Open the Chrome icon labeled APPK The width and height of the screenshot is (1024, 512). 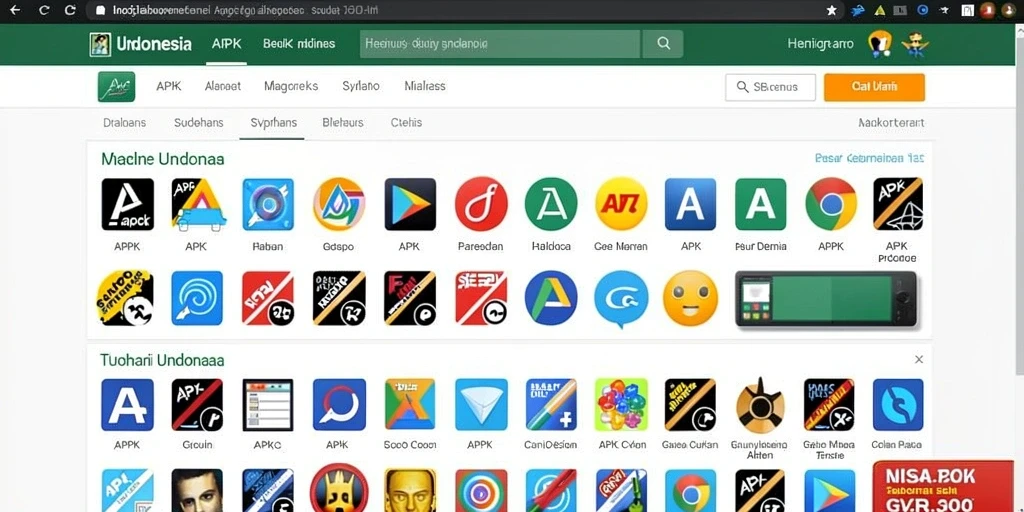point(831,204)
